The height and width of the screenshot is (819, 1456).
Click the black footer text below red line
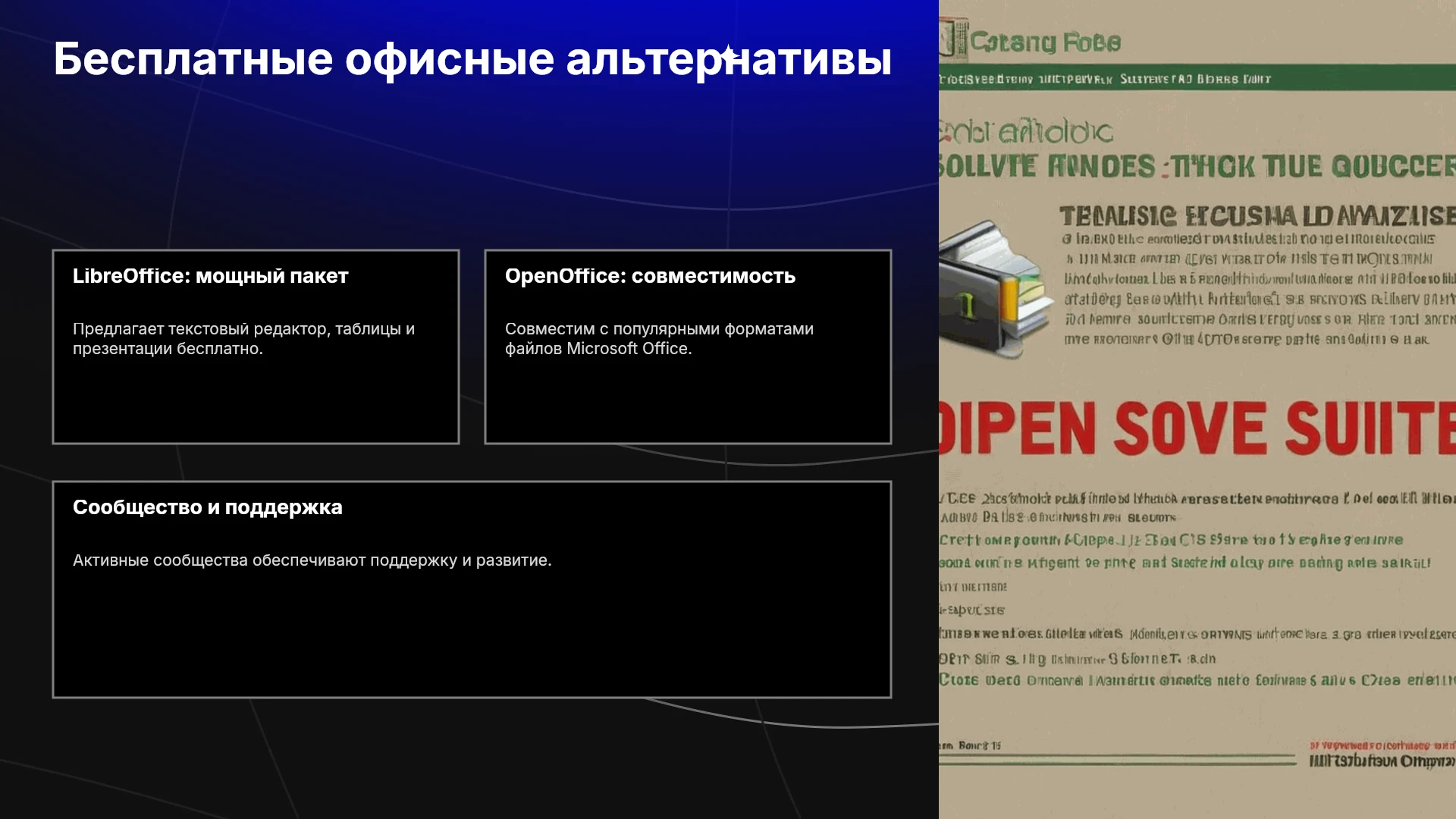[x=1382, y=761]
